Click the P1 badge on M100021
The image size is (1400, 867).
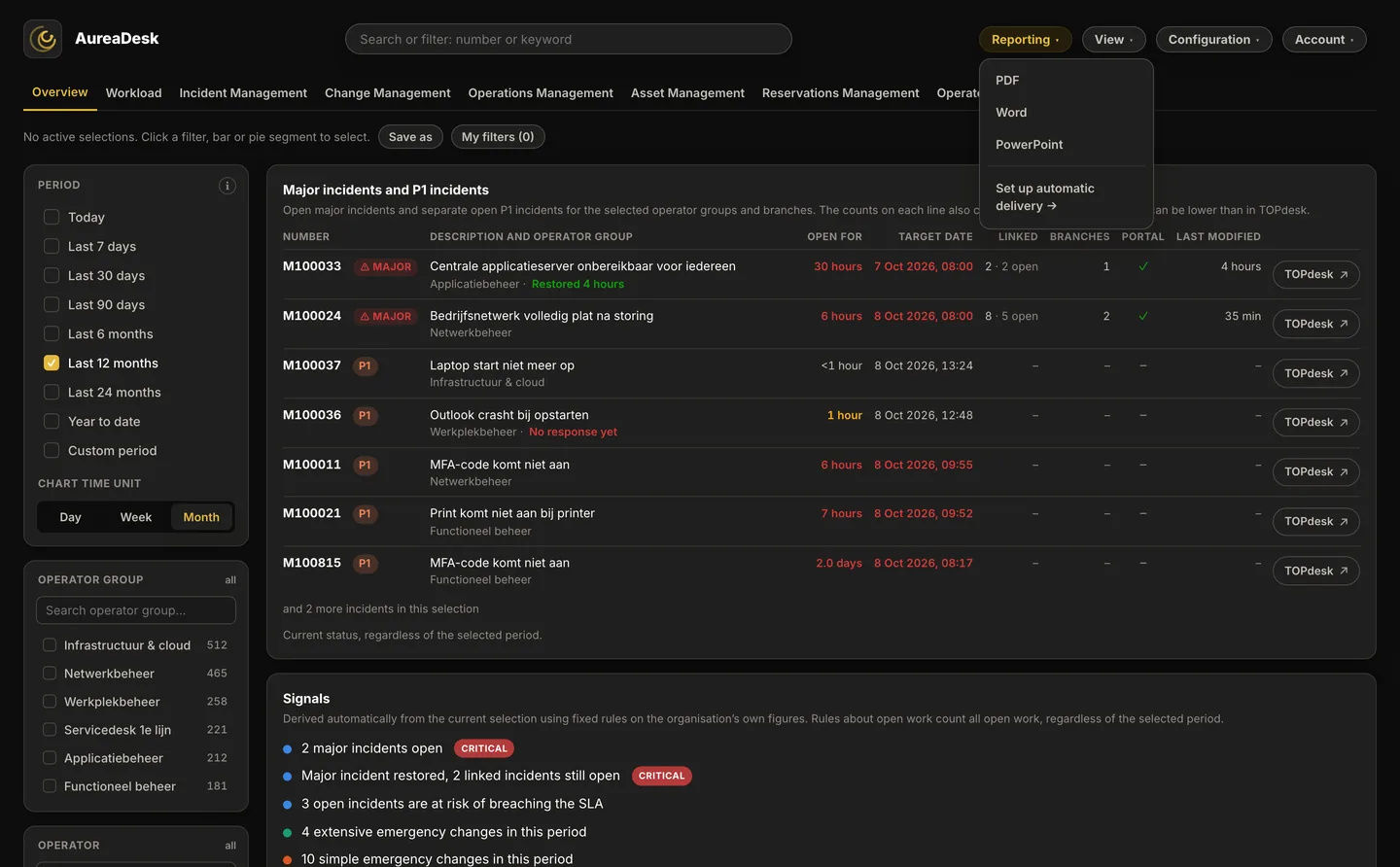[365, 514]
